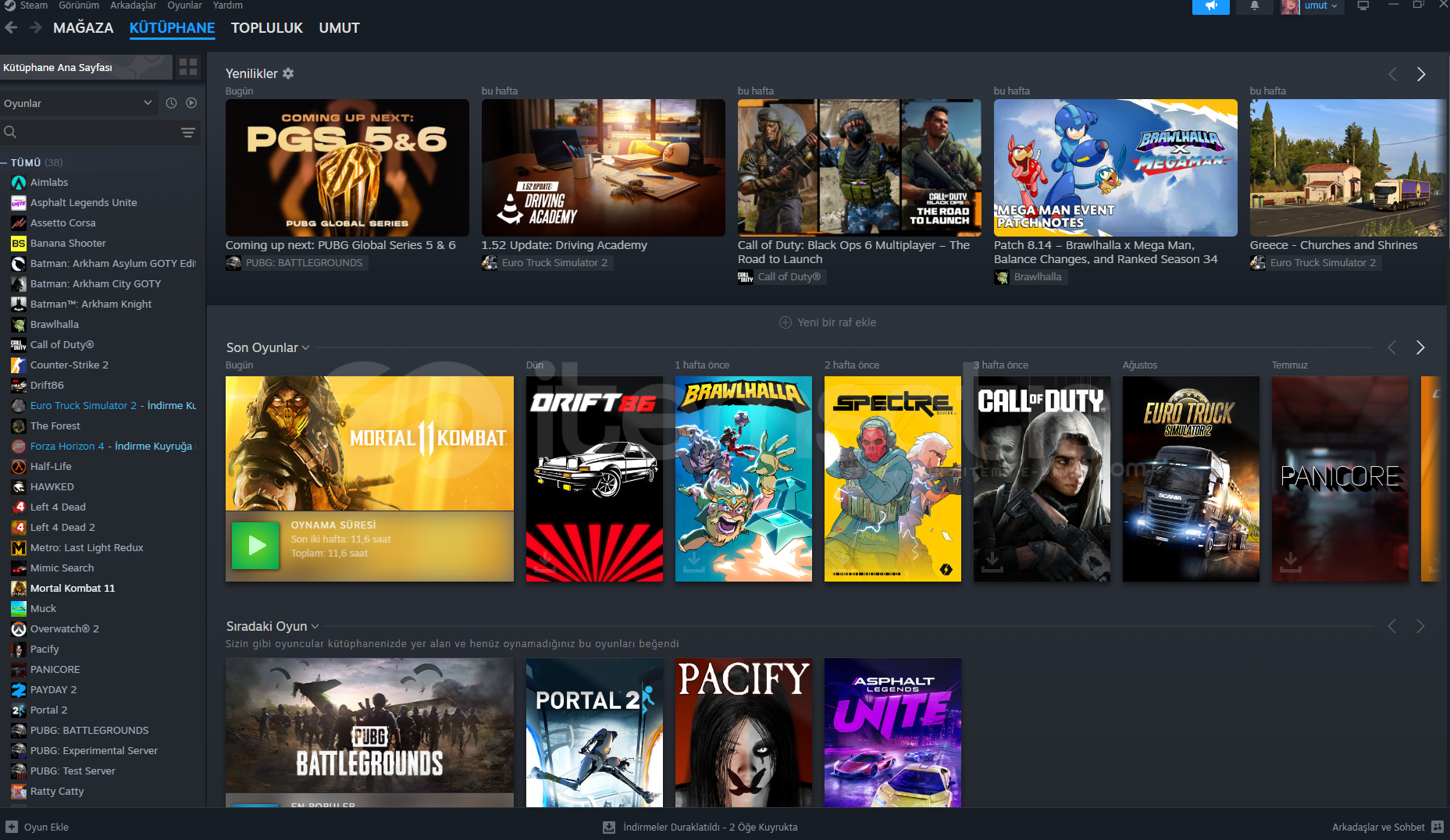1450x840 pixels.
Task: Open Arkadaşlar ve Sohbet
Action: click(x=1388, y=828)
